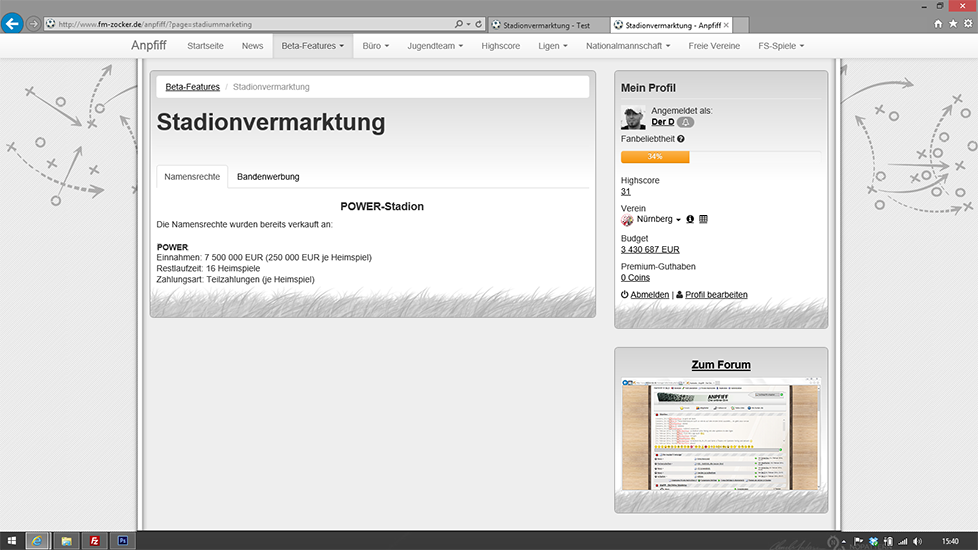The height and width of the screenshot is (550, 978).
Task: Open the browser home icon
Action: click(x=938, y=24)
